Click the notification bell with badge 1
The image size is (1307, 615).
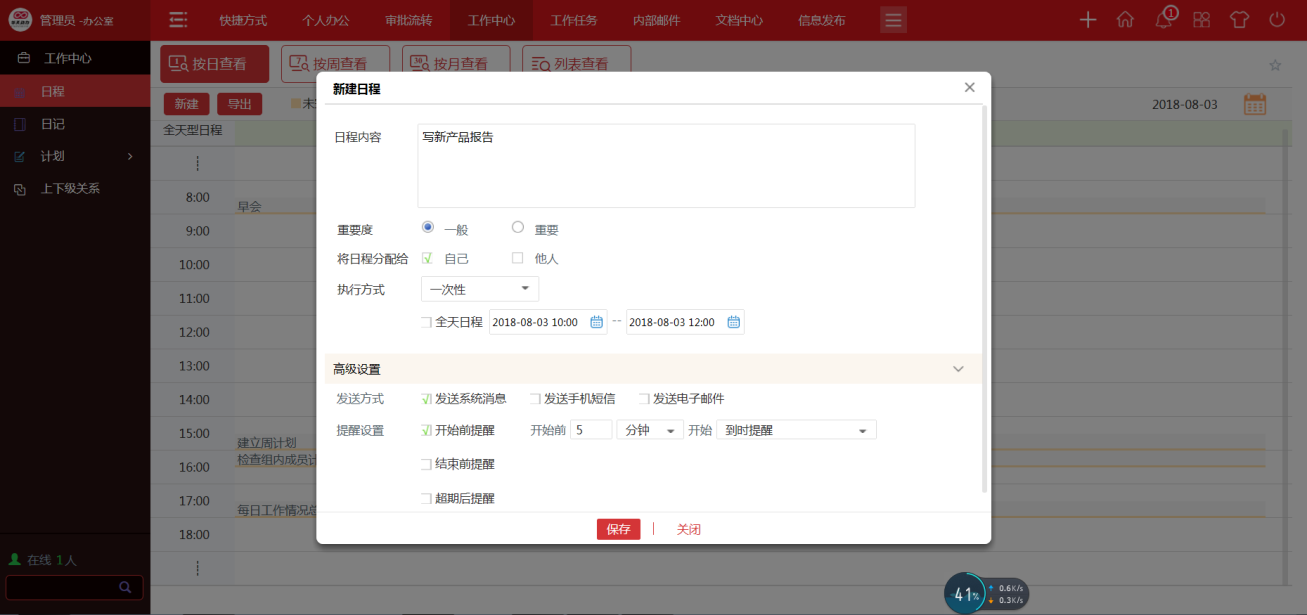point(1162,18)
